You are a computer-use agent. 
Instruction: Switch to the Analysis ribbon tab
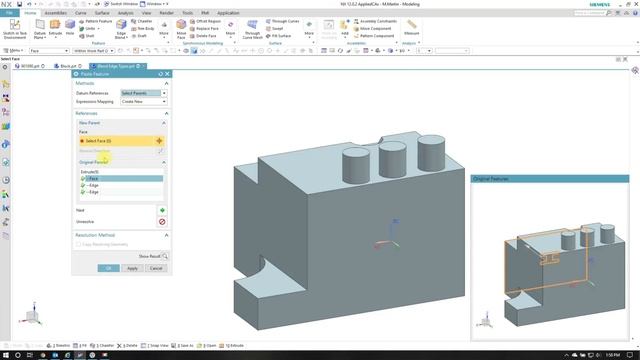click(125, 13)
